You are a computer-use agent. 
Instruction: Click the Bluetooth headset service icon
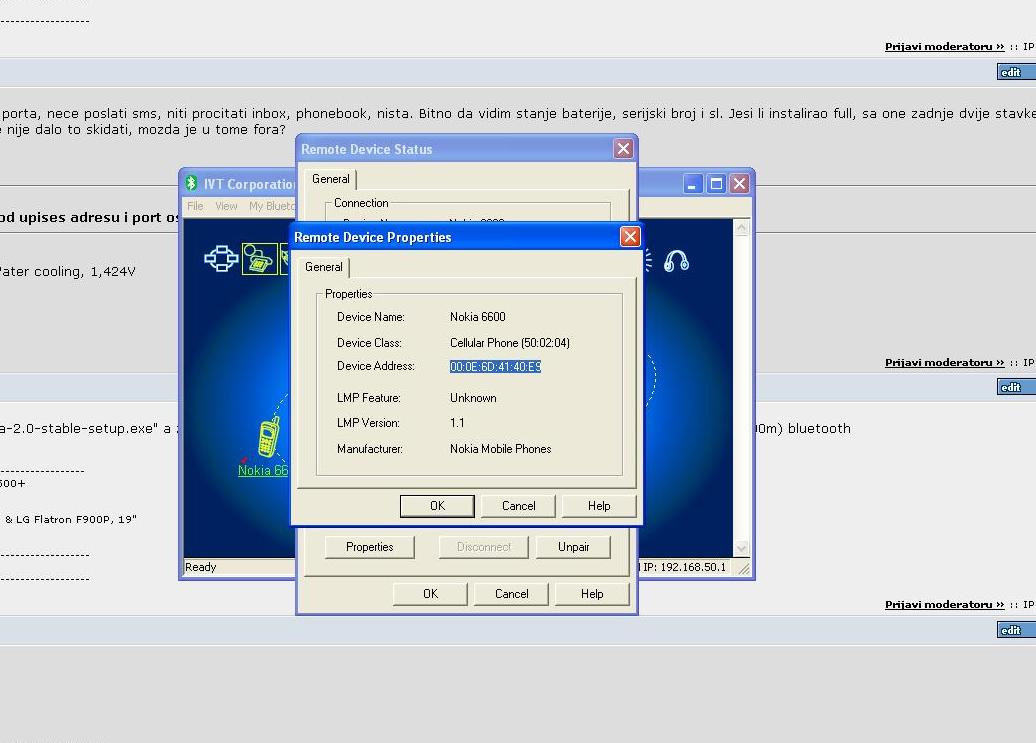pos(677,261)
